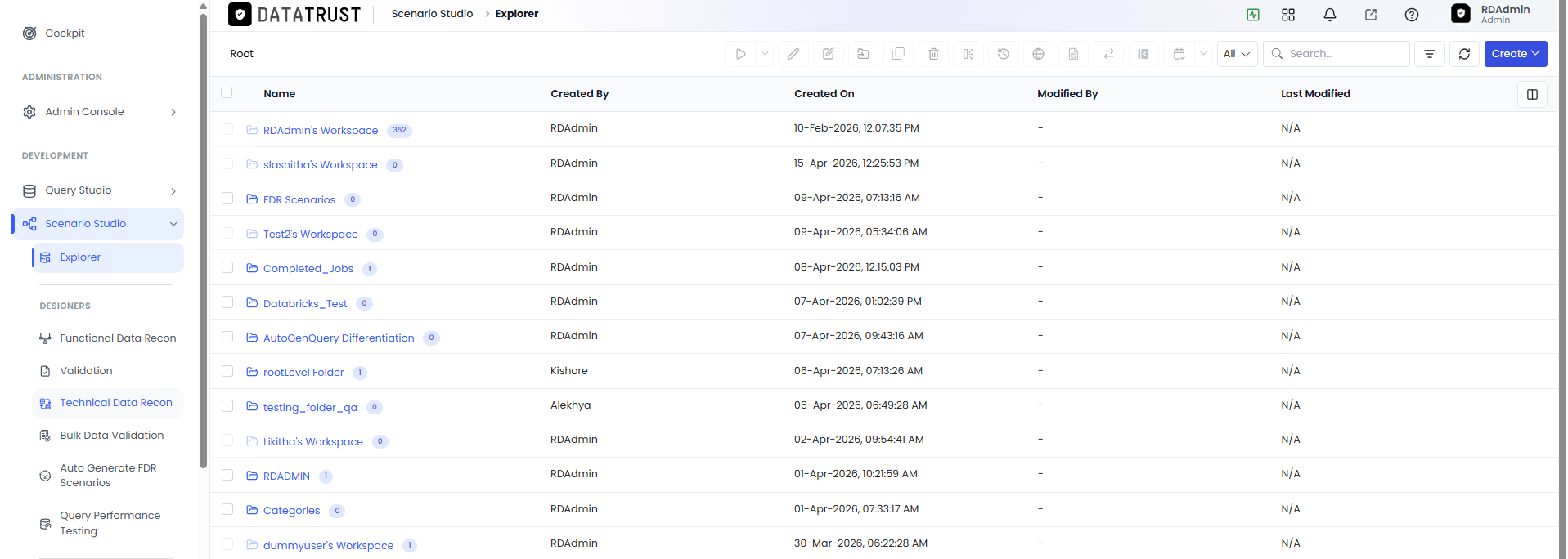The height and width of the screenshot is (559, 1568).
Task: Click the history clock icon
Action: (x=1004, y=54)
